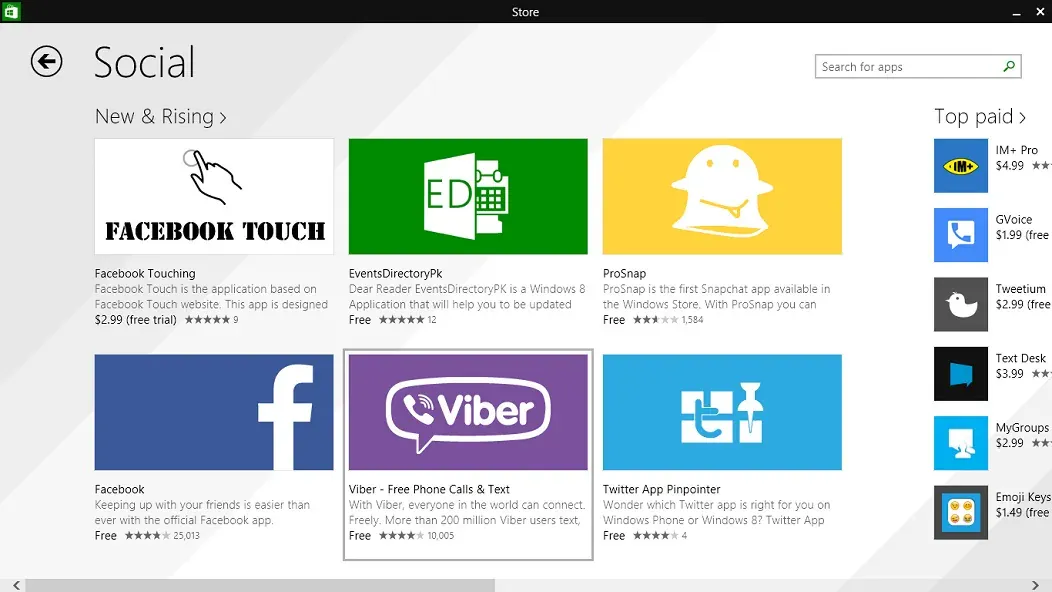Open the Text Desk app icon
Viewport: 1052px width, 592px height.
[960, 374]
